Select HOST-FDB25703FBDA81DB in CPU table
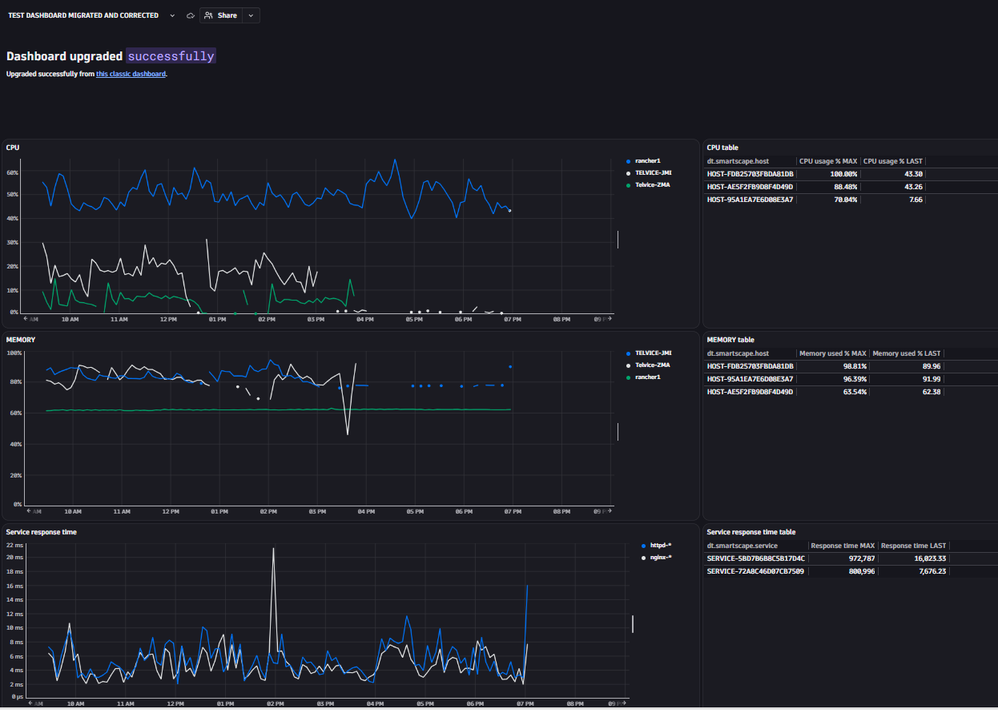The width and height of the screenshot is (998, 710). click(750, 174)
